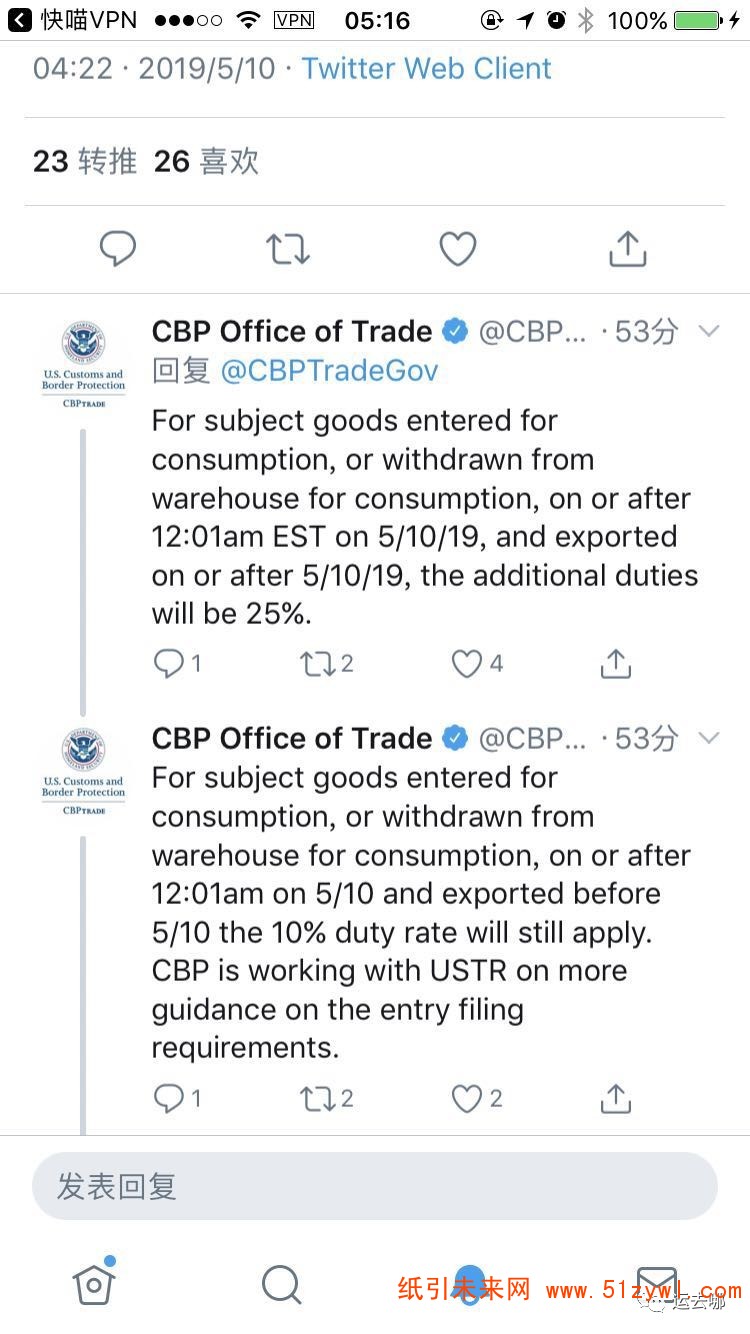Expand options chevron on second reply tweet
Image resolution: width=750 pixels, height=1334 pixels.
(709, 738)
